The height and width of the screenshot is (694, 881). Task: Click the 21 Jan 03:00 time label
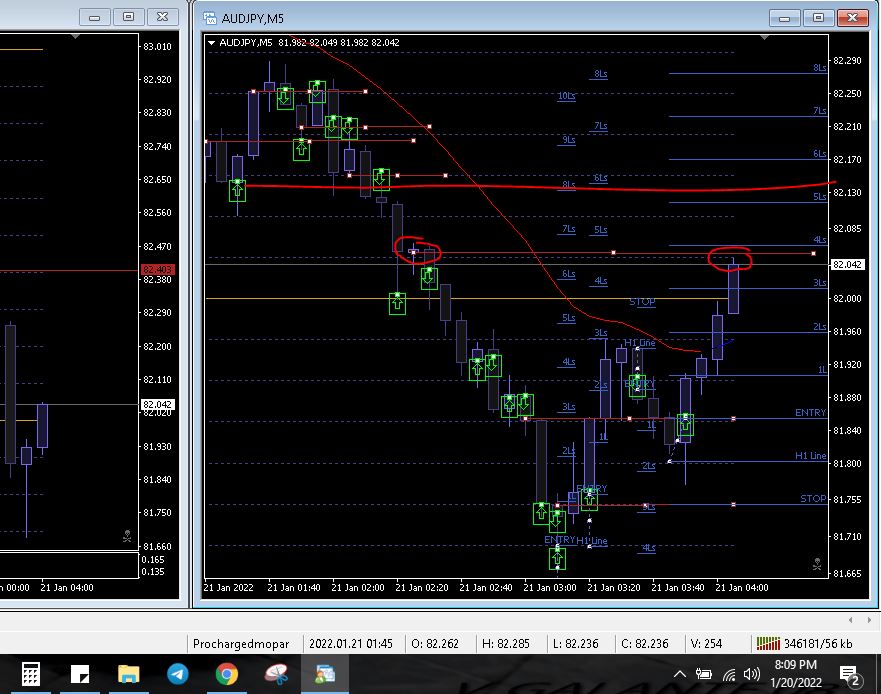click(x=550, y=588)
